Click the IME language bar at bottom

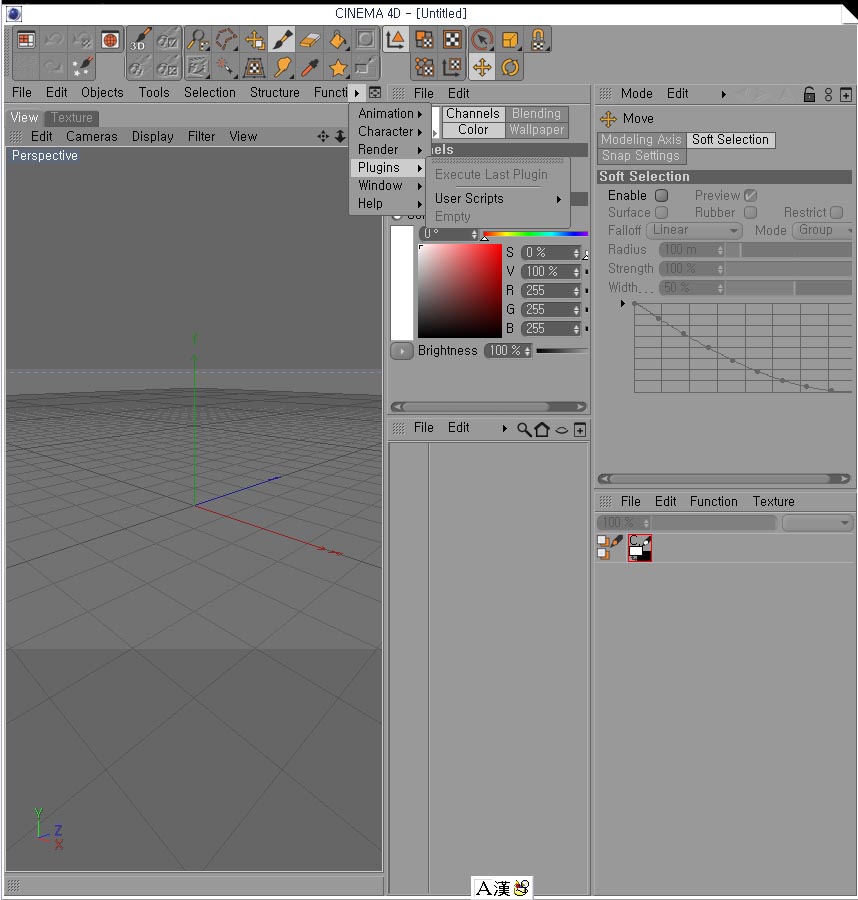click(x=502, y=888)
